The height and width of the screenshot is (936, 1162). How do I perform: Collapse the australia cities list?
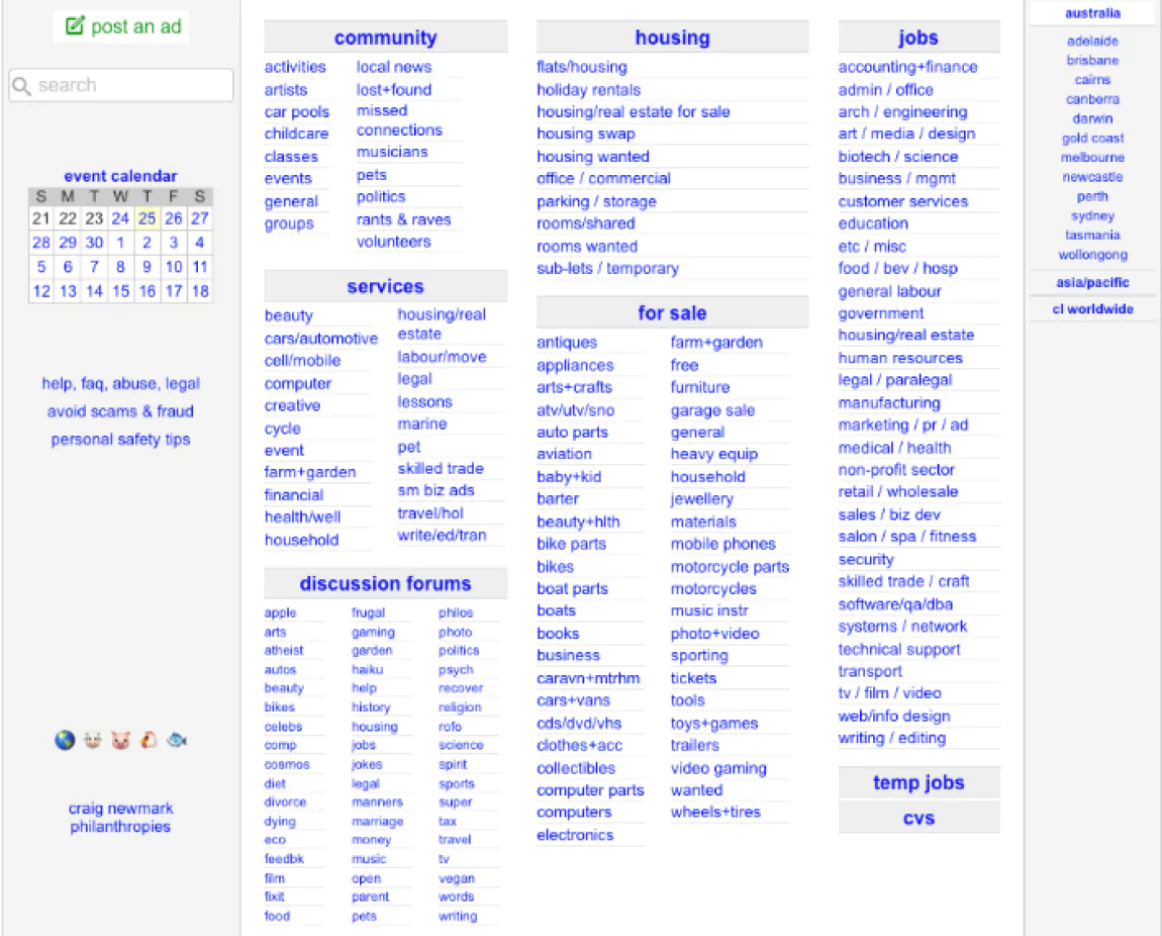pyautogui.click(x=1092, y=14)
